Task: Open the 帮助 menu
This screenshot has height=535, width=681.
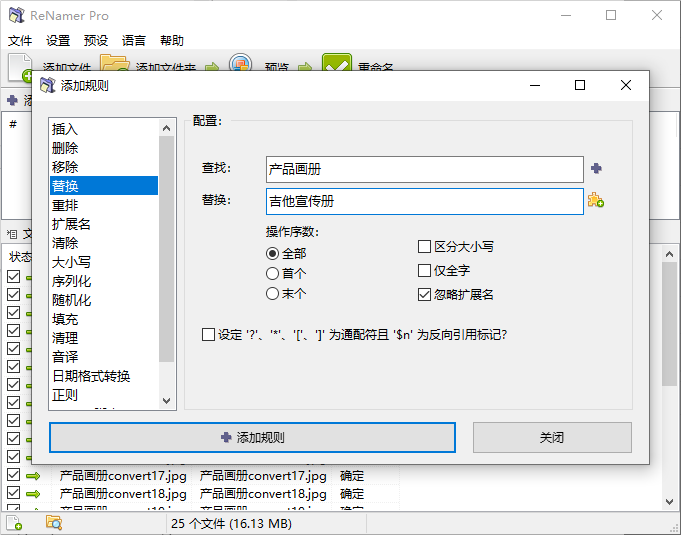Action: click(172, 40)
